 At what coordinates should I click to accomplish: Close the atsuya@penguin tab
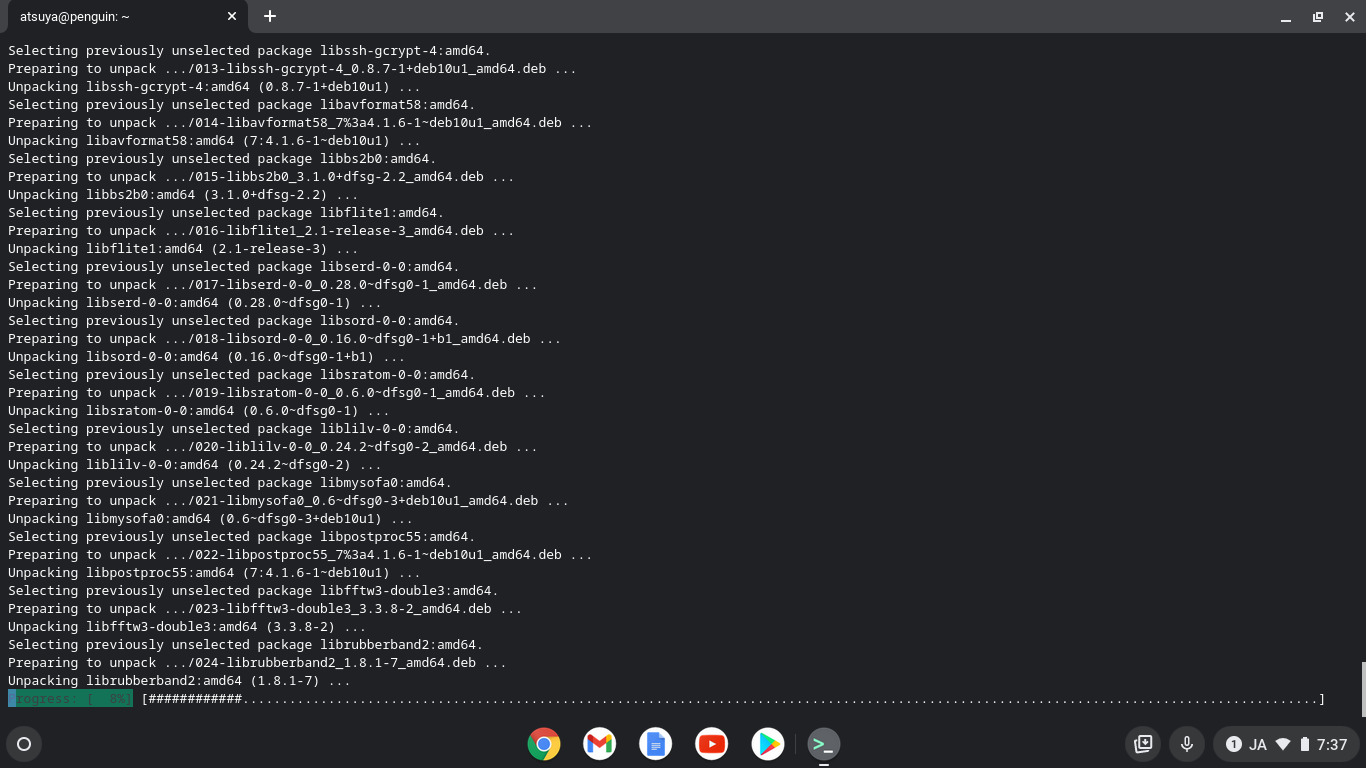[x=231, y=16]
